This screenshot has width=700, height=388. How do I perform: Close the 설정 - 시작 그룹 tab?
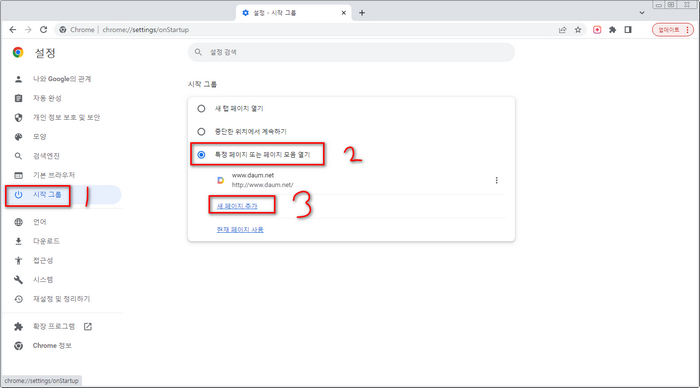coord(344,13)
